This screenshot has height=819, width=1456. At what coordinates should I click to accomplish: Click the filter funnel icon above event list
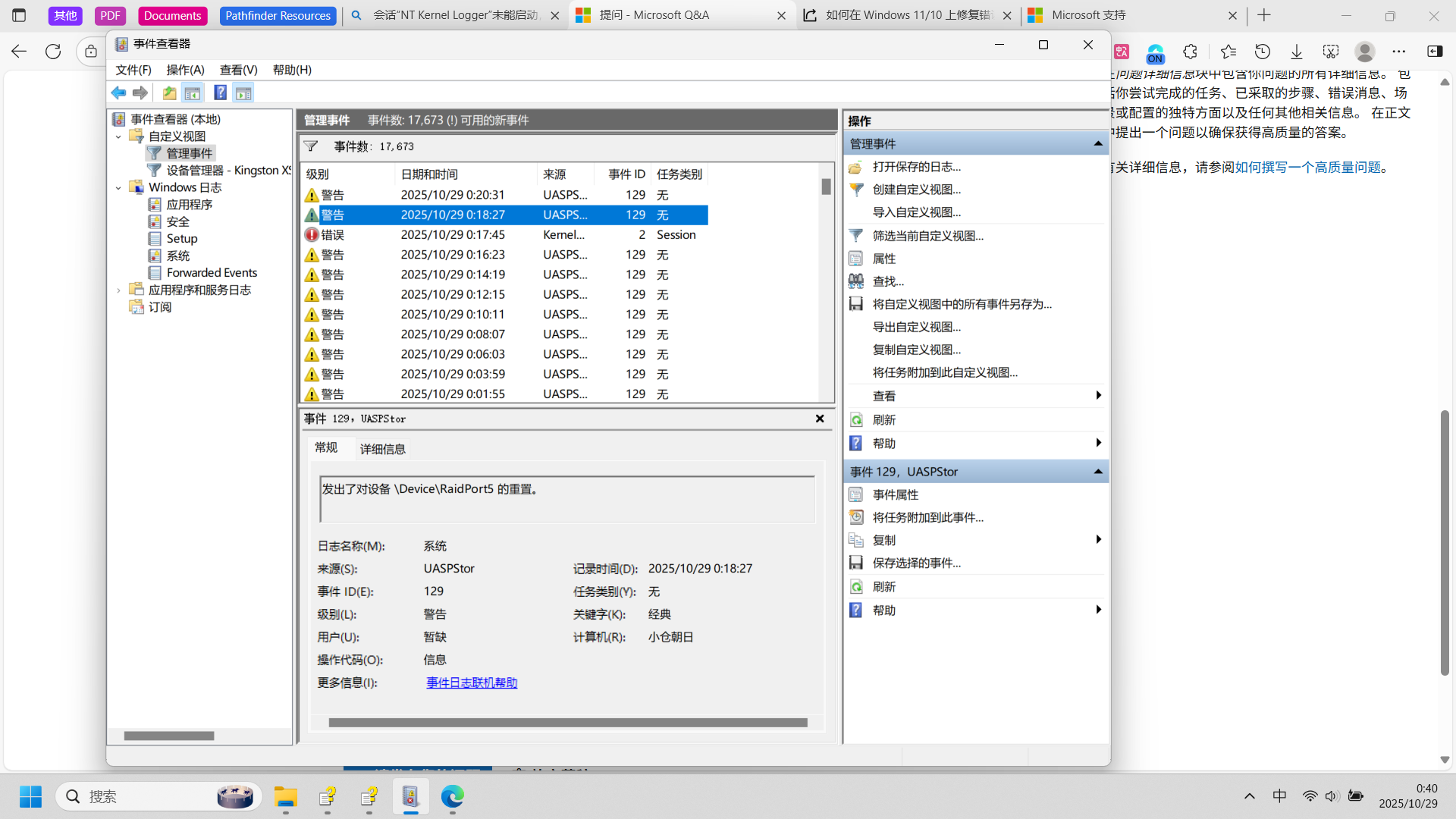(311, 146)
